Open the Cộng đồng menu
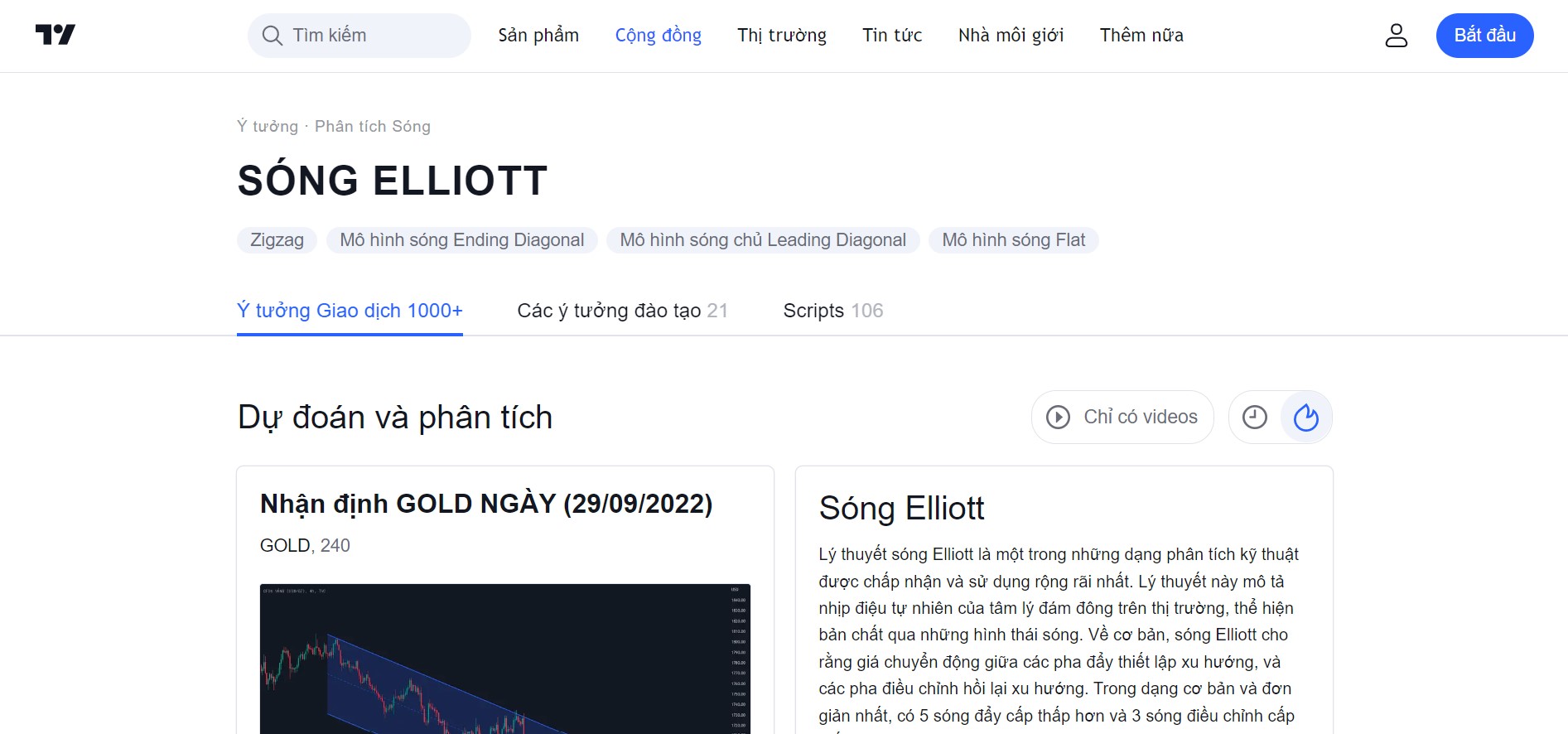This screenshot has width=1568, height=734. pos(659,36)
